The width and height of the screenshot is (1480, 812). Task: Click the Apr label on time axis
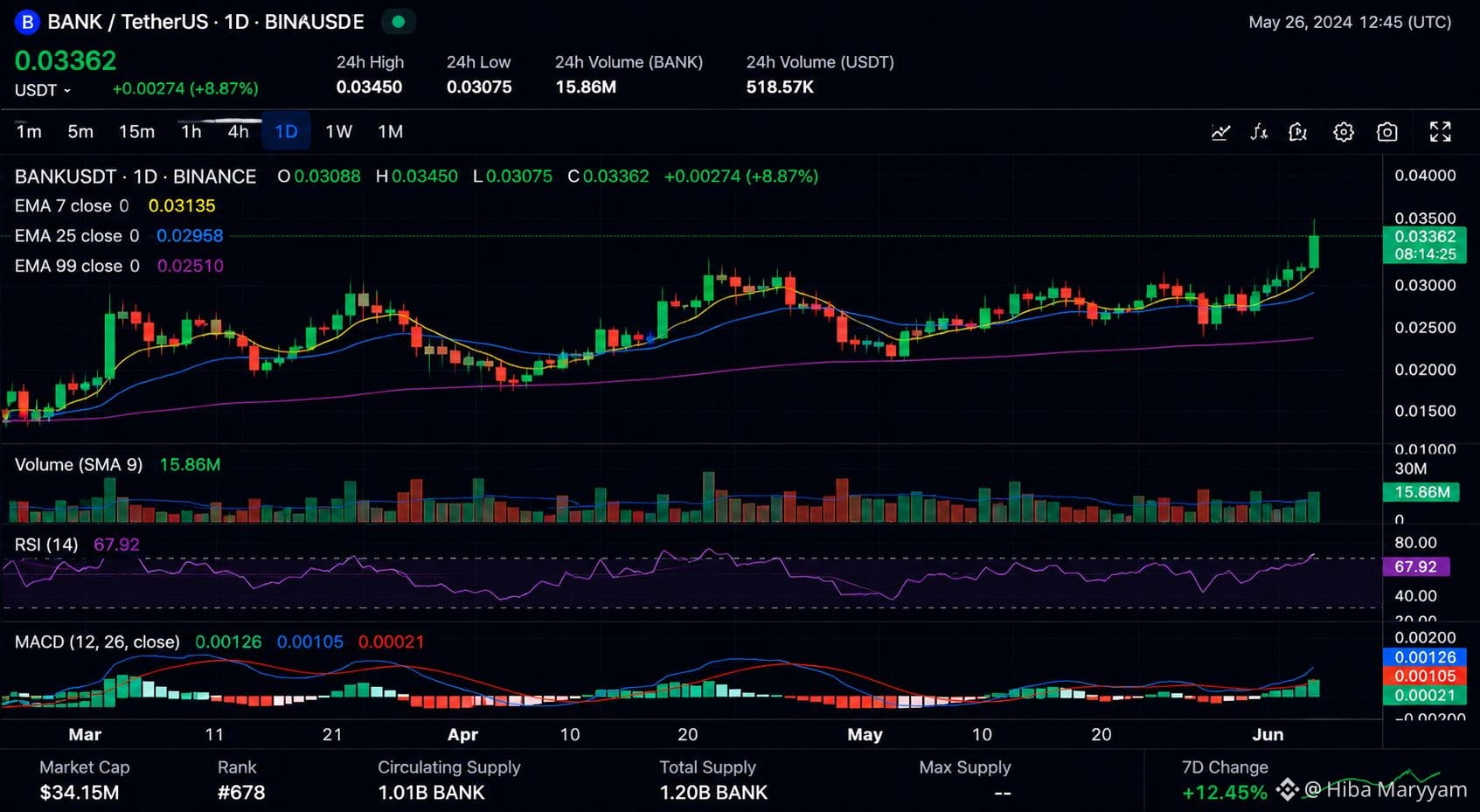(462, 735)
